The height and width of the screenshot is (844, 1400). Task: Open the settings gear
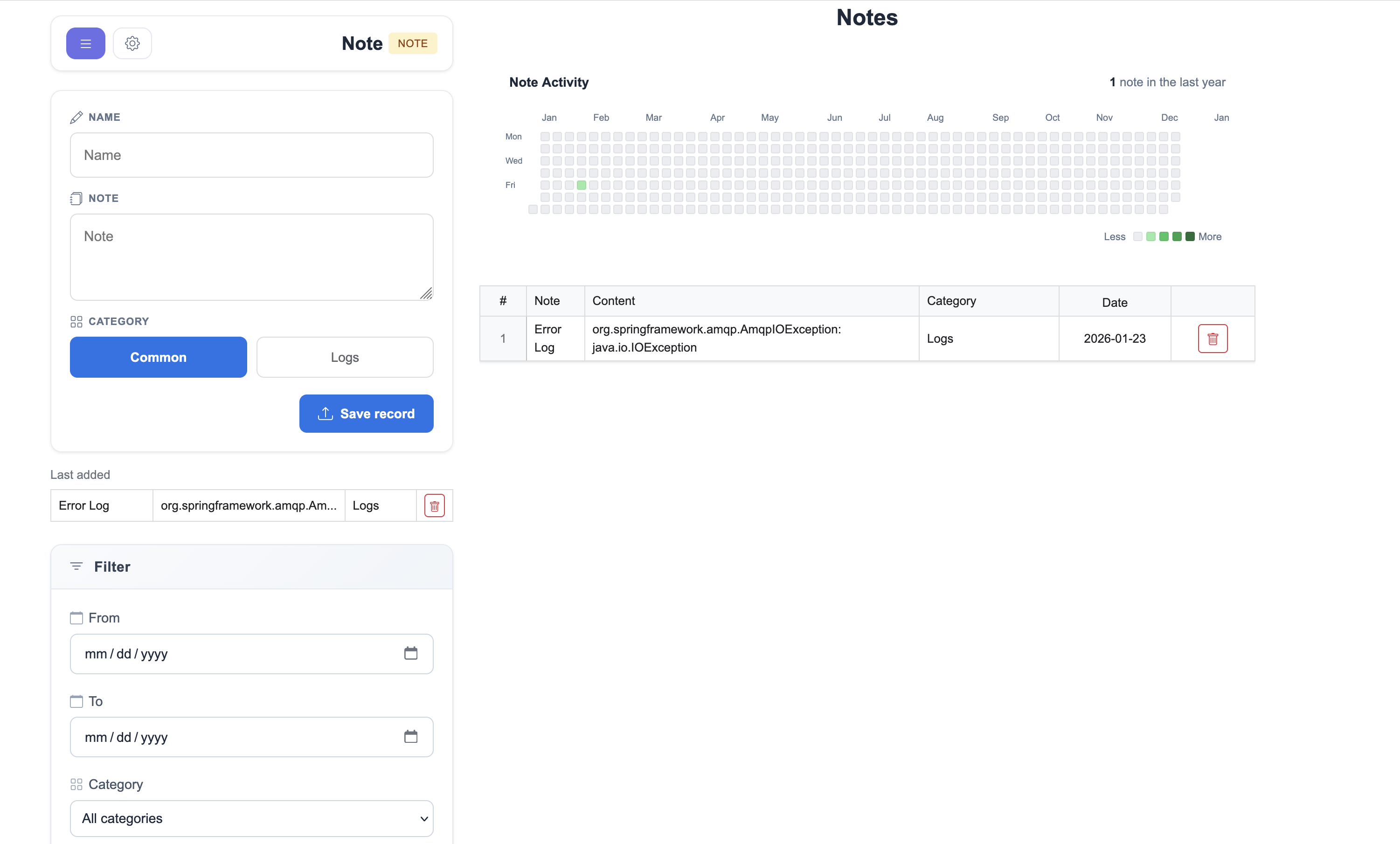[x=132, y=43]
